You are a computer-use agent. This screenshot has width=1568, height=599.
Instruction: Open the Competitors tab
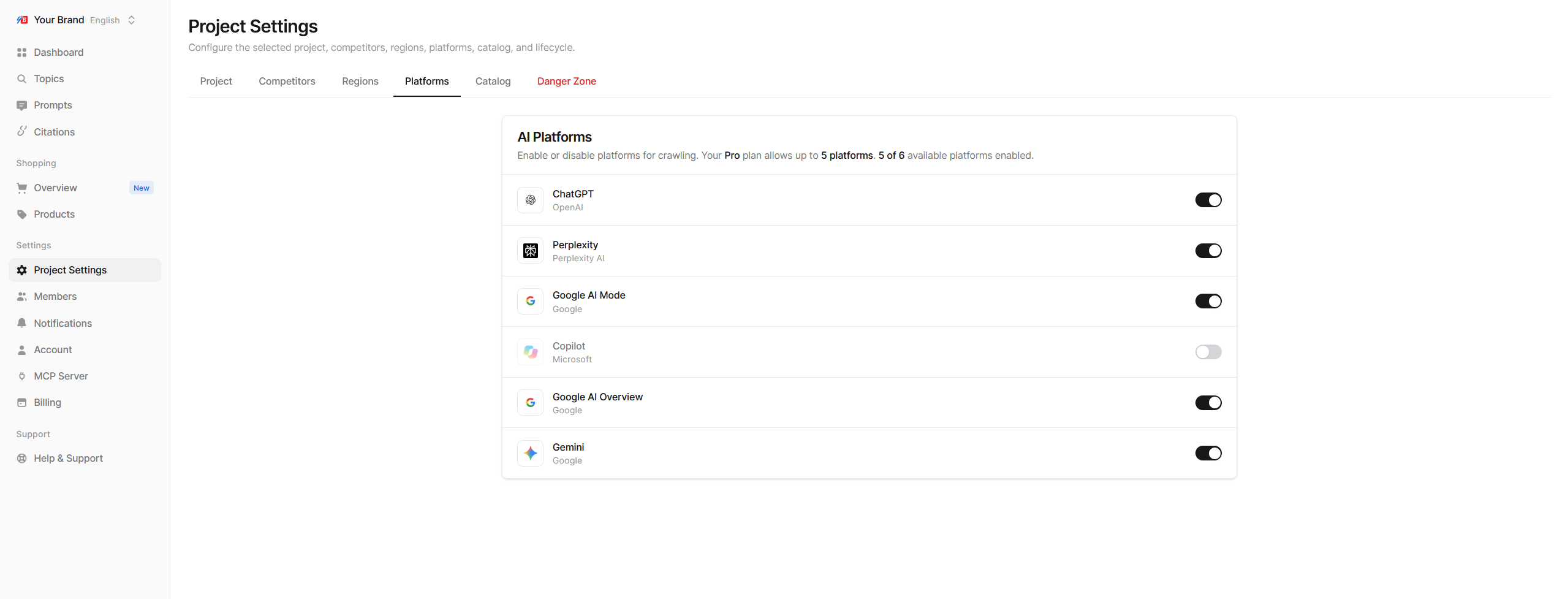point(287,81)
